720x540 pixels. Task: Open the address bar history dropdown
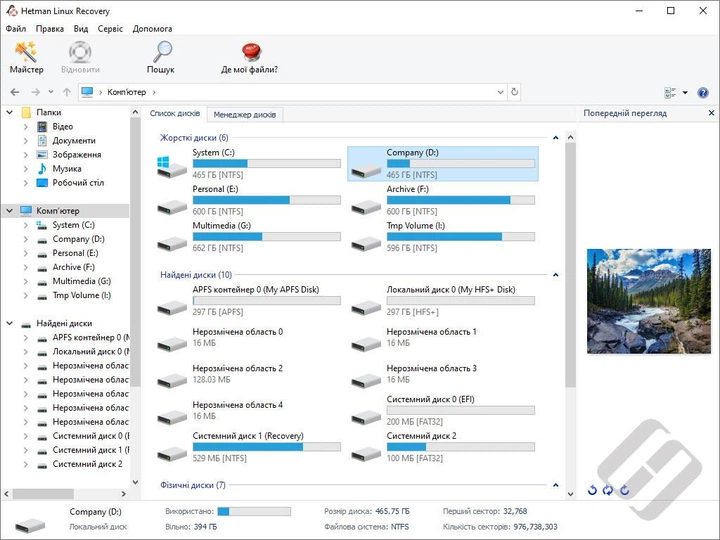pos(501,92)
